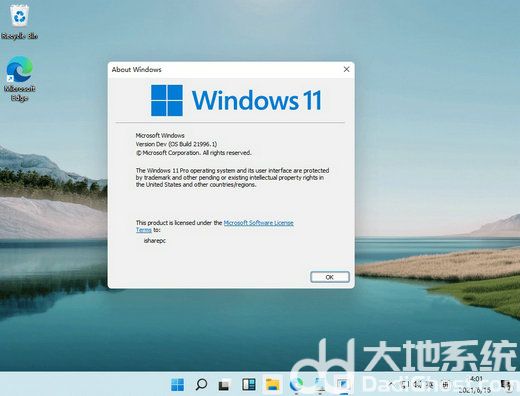This screenshot has width=520, height=396.
Task: Open Search from the taskbar
Action: click(201, 385)
